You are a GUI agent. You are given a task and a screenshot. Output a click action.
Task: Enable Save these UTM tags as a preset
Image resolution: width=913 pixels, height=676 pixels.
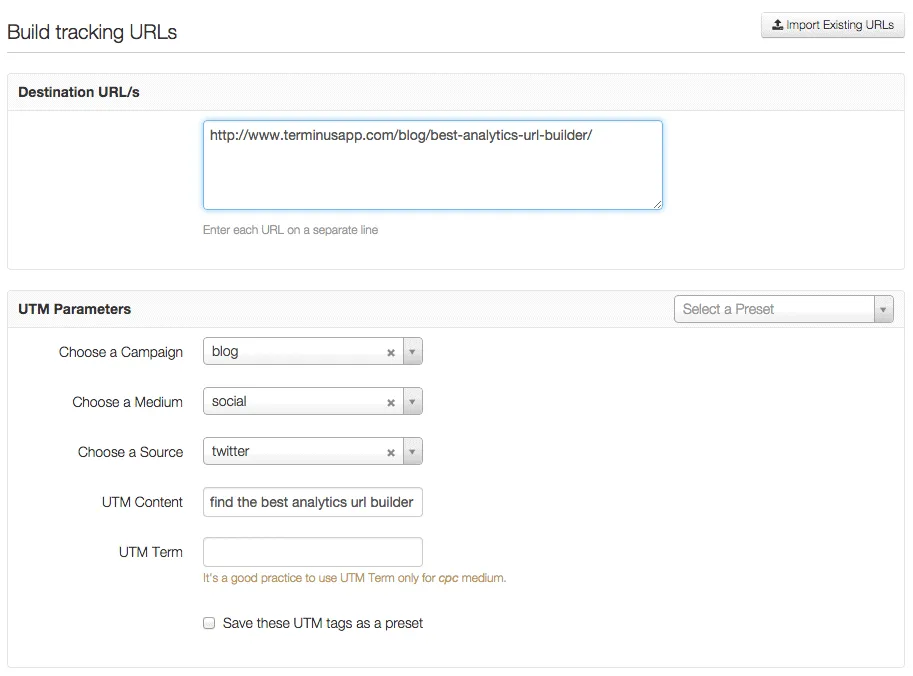pos(209,622)
